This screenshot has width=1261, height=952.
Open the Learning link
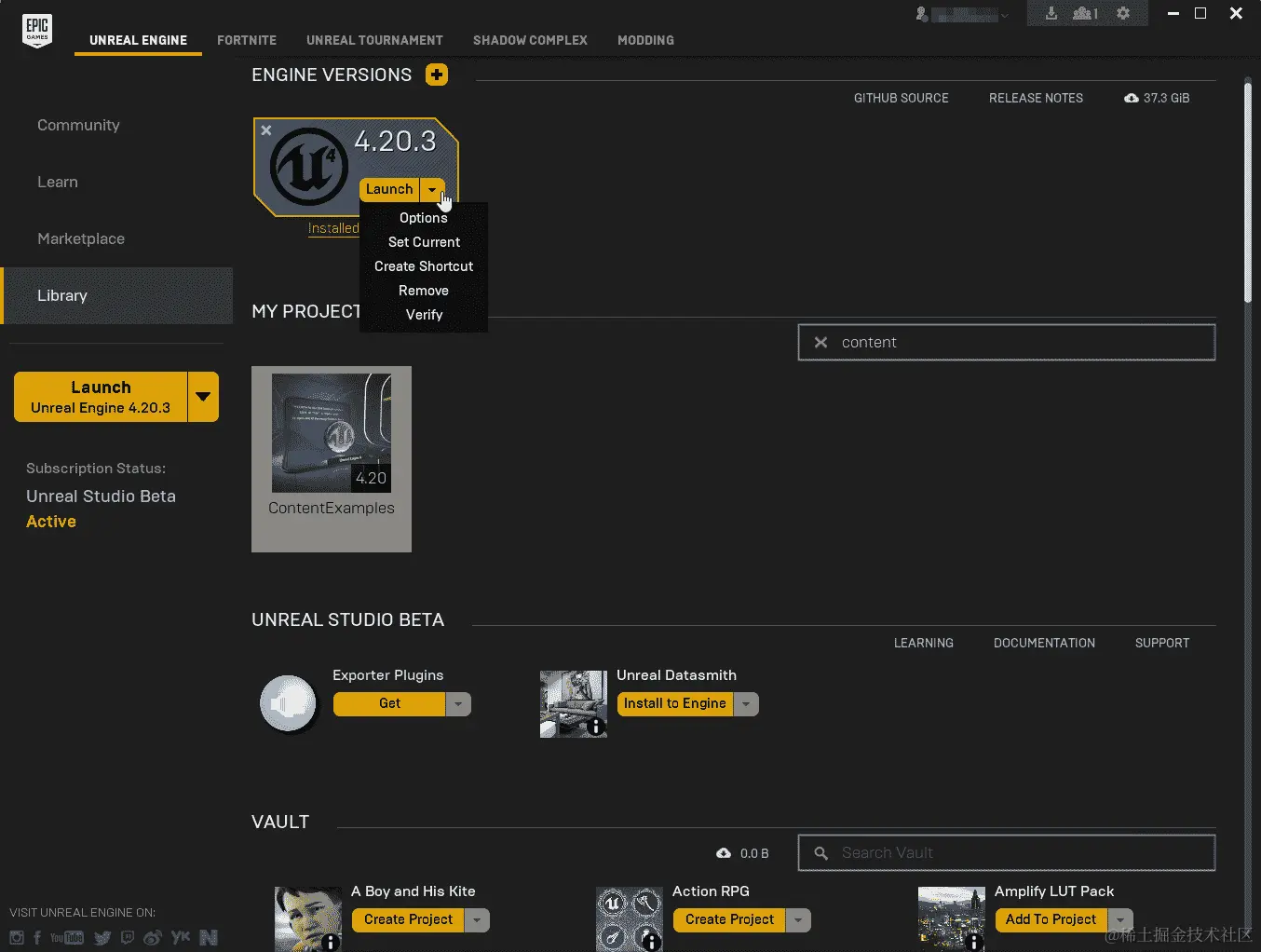click(x=924, y=643)
